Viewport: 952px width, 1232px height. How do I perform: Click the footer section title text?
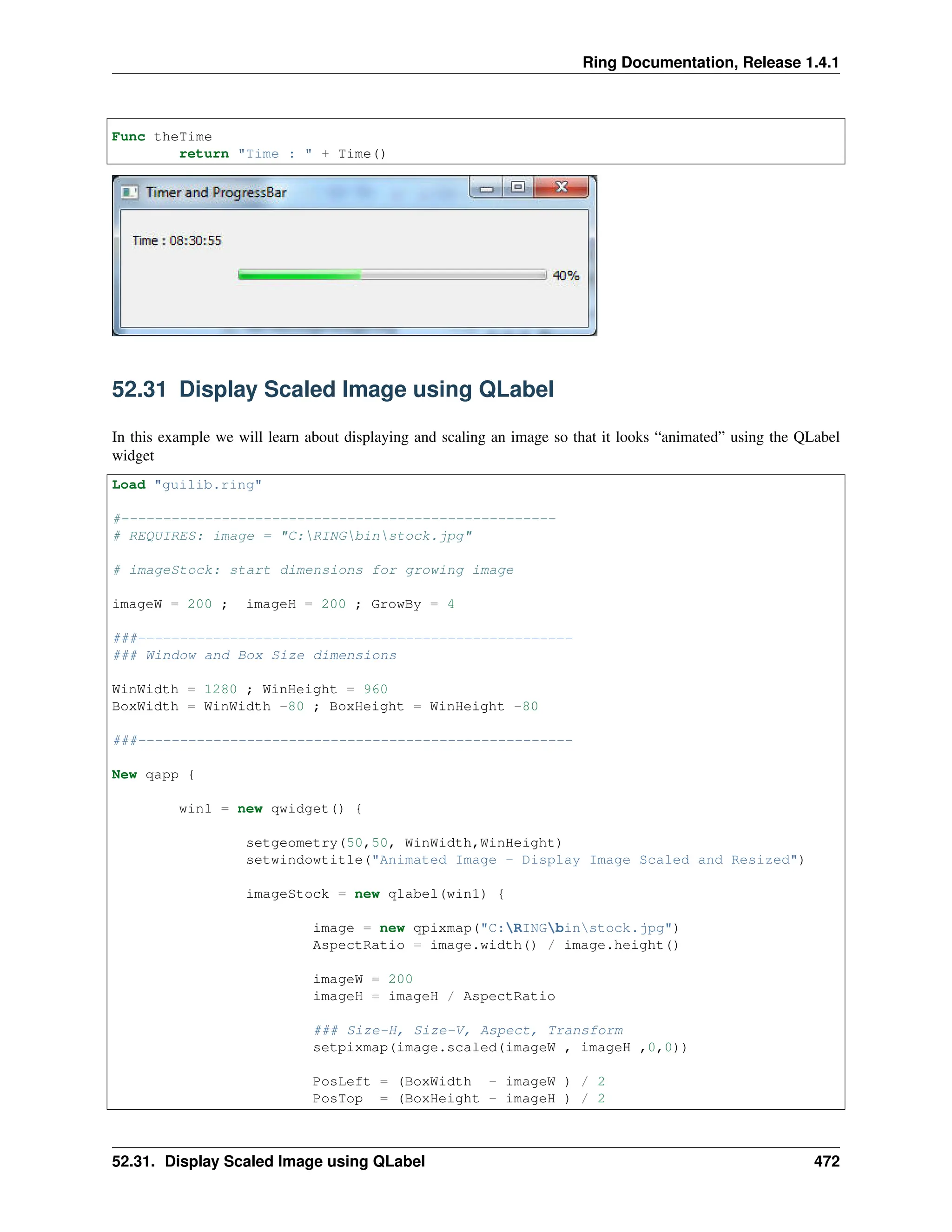click(x=268, y=1161)
